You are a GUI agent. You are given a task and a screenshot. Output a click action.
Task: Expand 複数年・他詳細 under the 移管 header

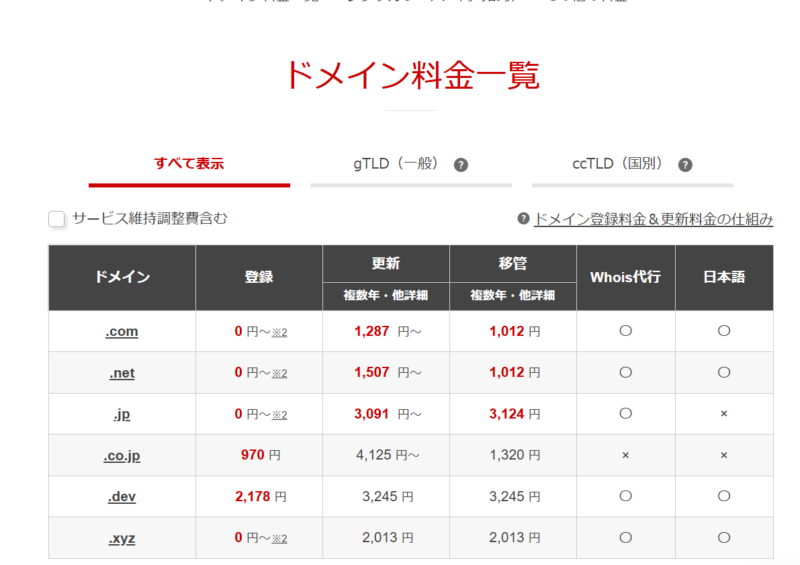pyautogui.click(x=512, y=296)
